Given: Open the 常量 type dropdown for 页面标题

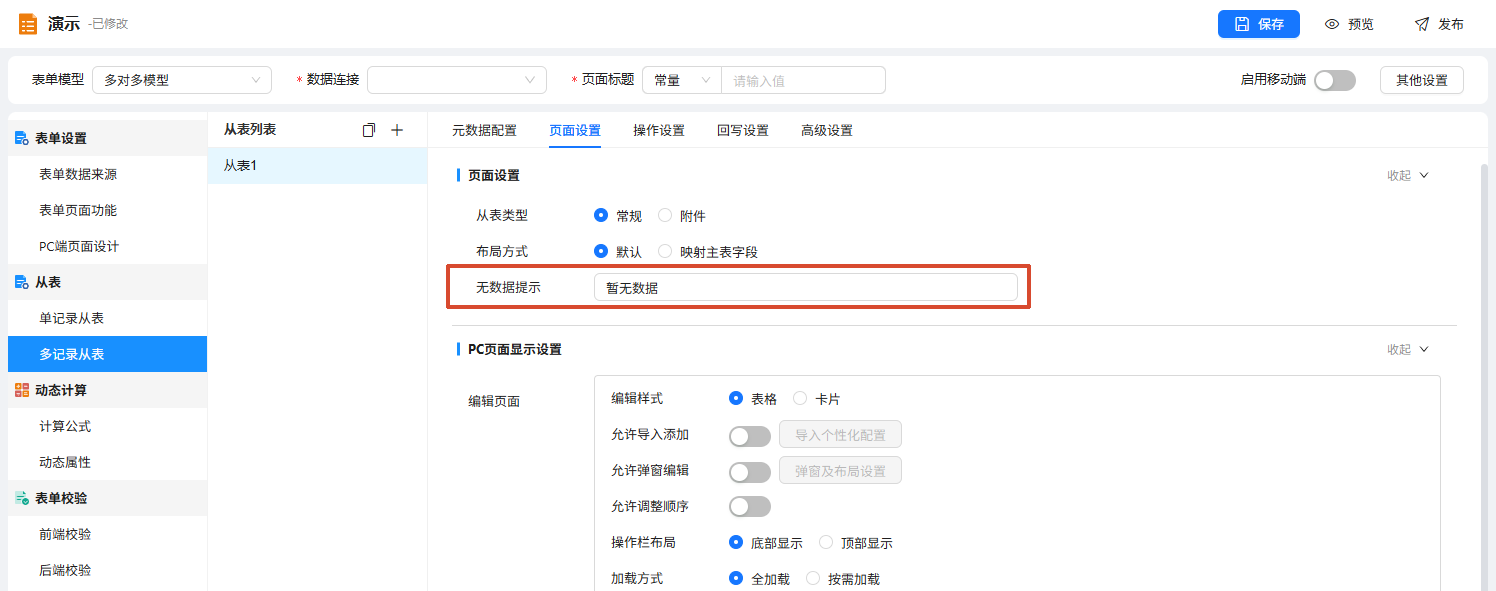Looking at the screenshot, I should point(682,80).
